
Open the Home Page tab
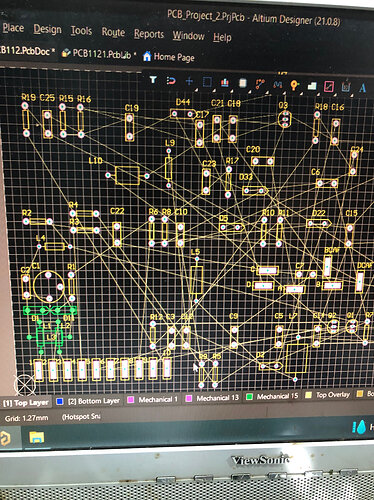[169, 57]
